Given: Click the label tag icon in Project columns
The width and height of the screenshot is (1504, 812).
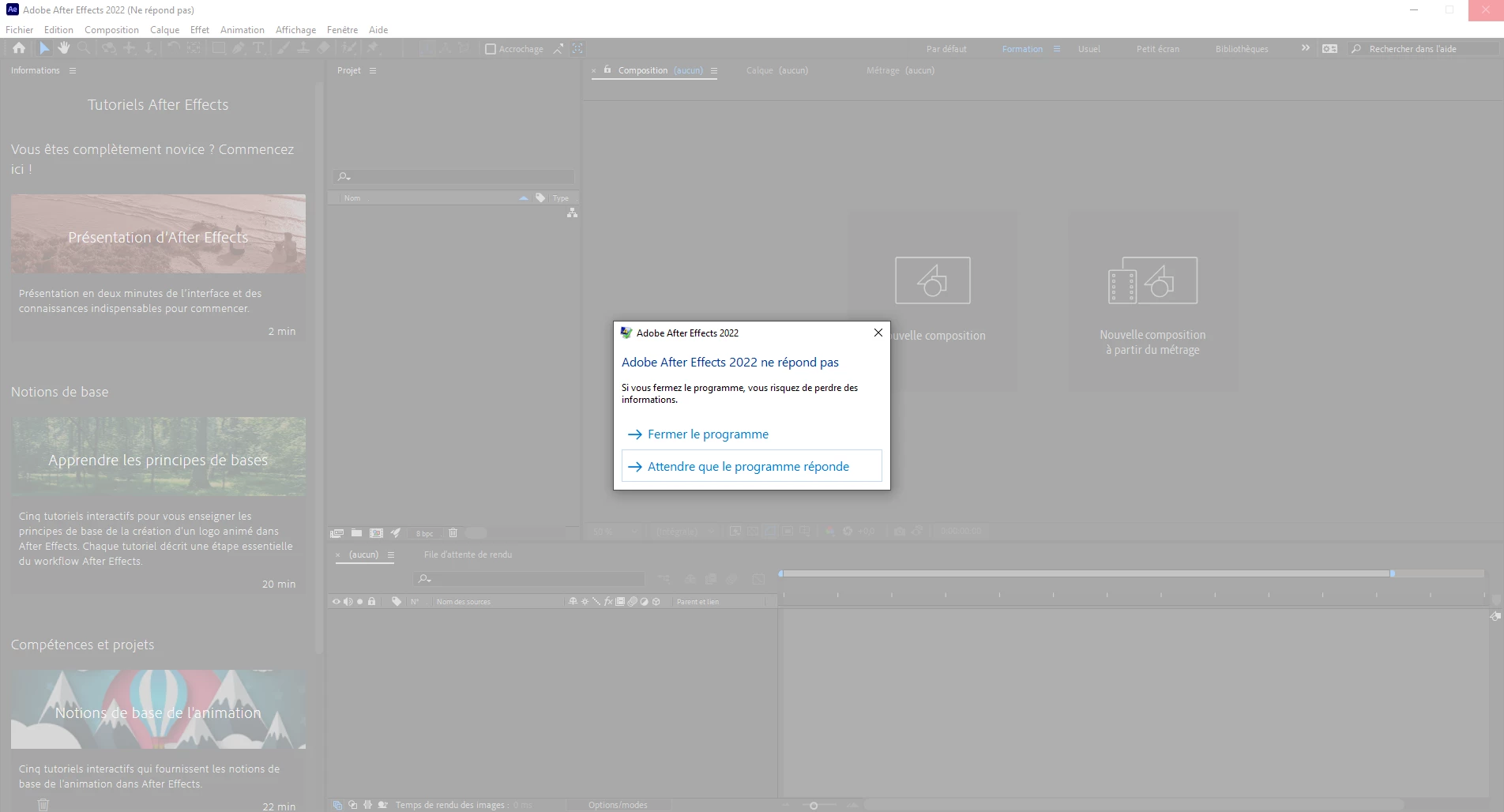Looking at the screenshot, I should coord(540,197).
